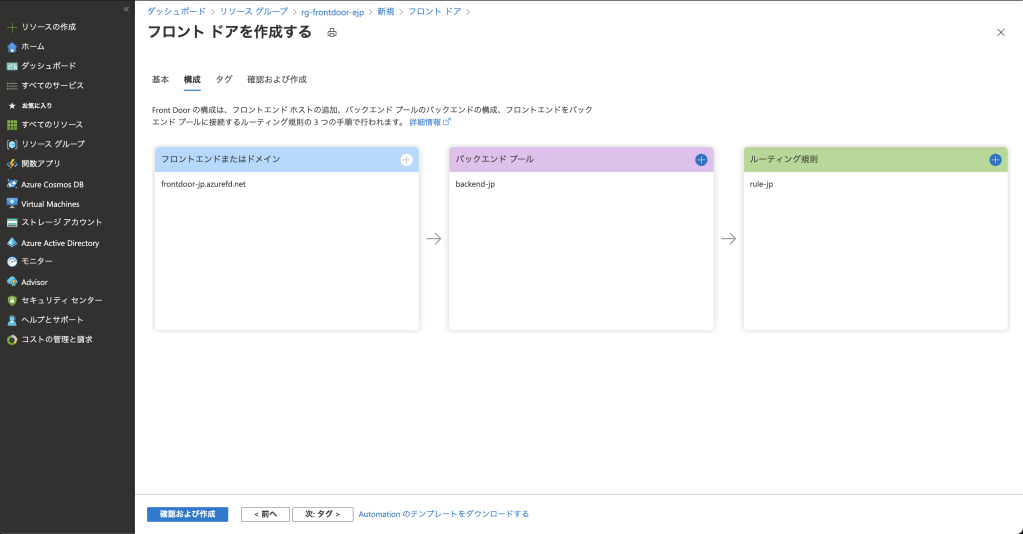1023x534 pixels.
Task: Click the 確認および作成 blue button
Action: tap(187, 514)
